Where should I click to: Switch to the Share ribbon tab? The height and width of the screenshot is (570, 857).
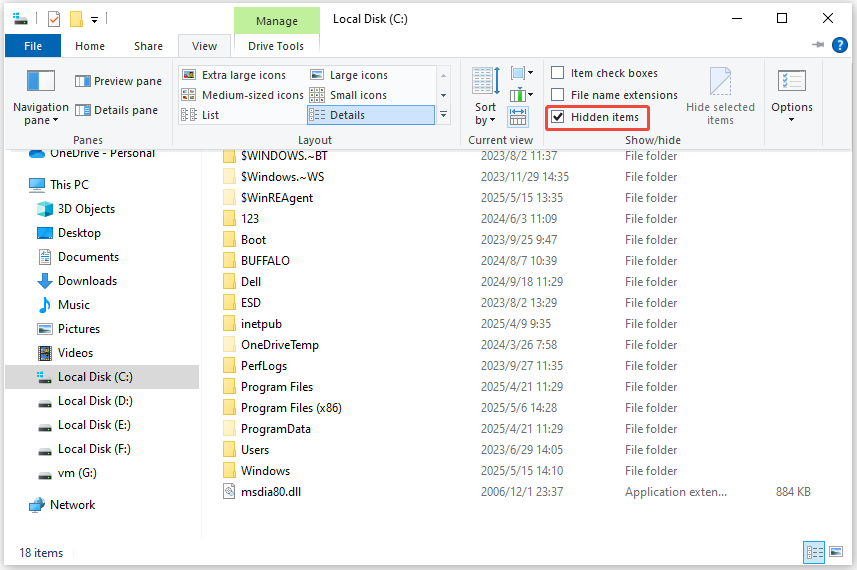tap(148, 46)
